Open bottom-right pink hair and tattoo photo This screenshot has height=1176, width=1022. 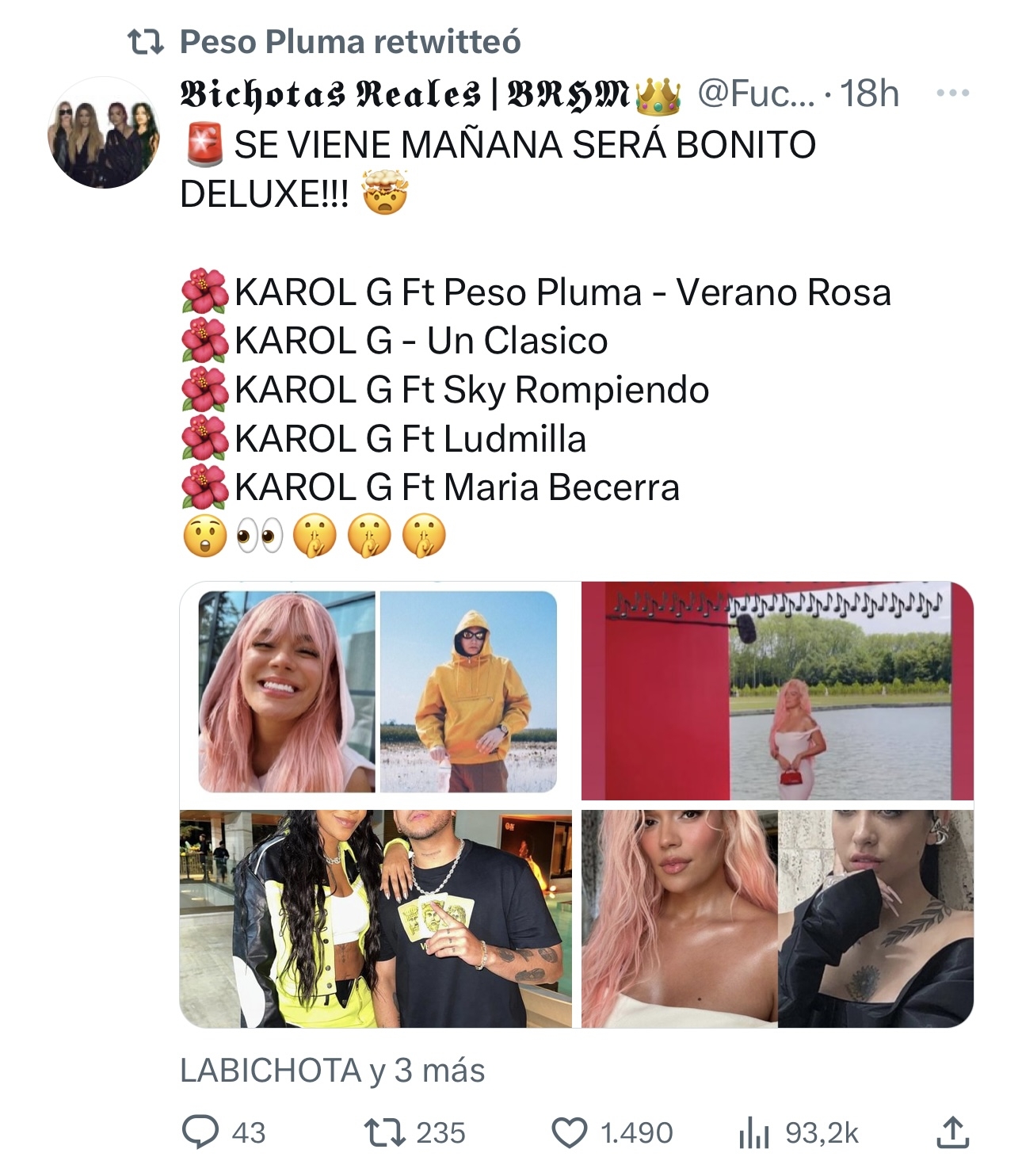point(777,918)
